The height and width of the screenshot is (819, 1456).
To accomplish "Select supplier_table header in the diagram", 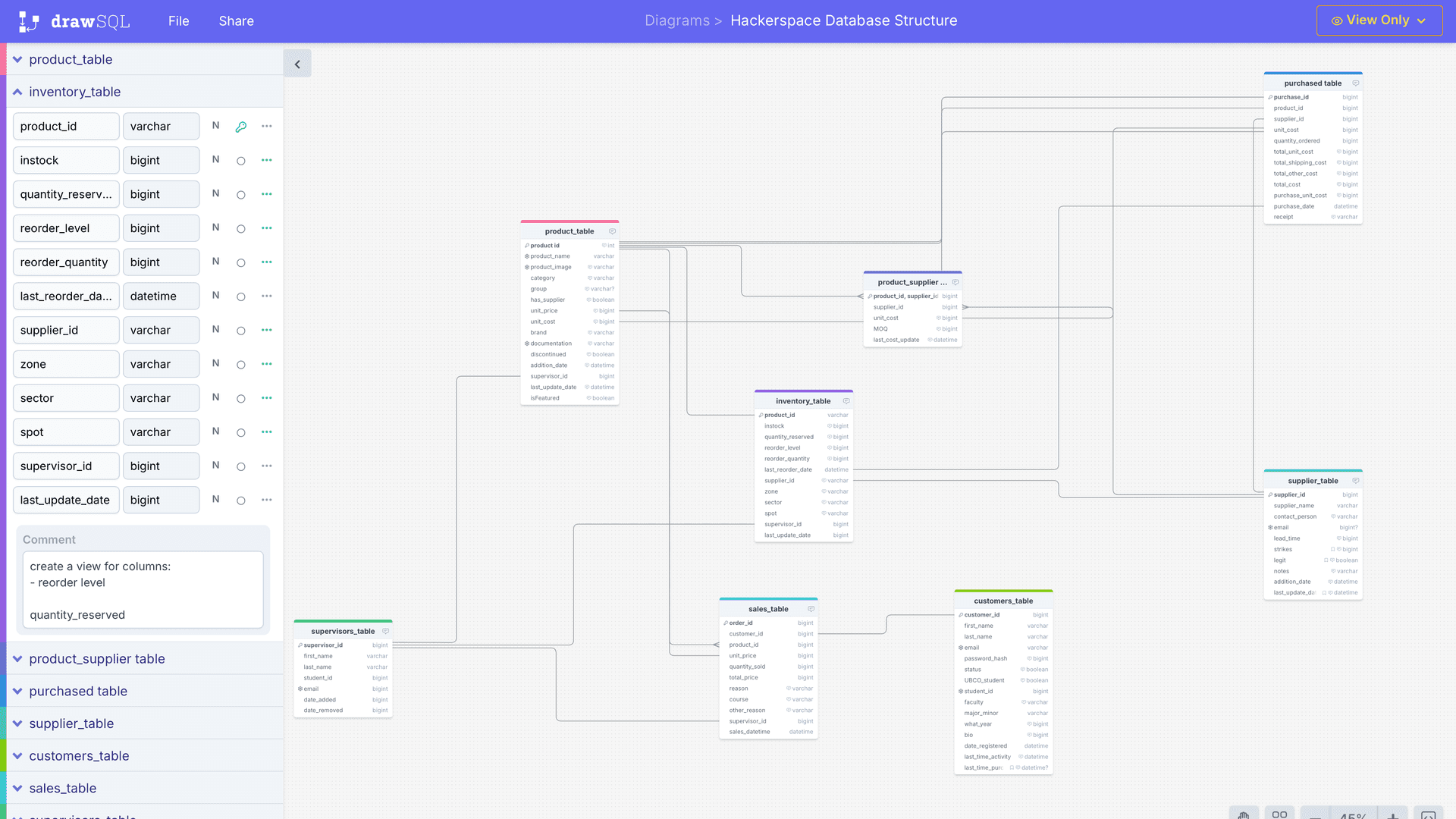I will click(x=1313, y=481).
